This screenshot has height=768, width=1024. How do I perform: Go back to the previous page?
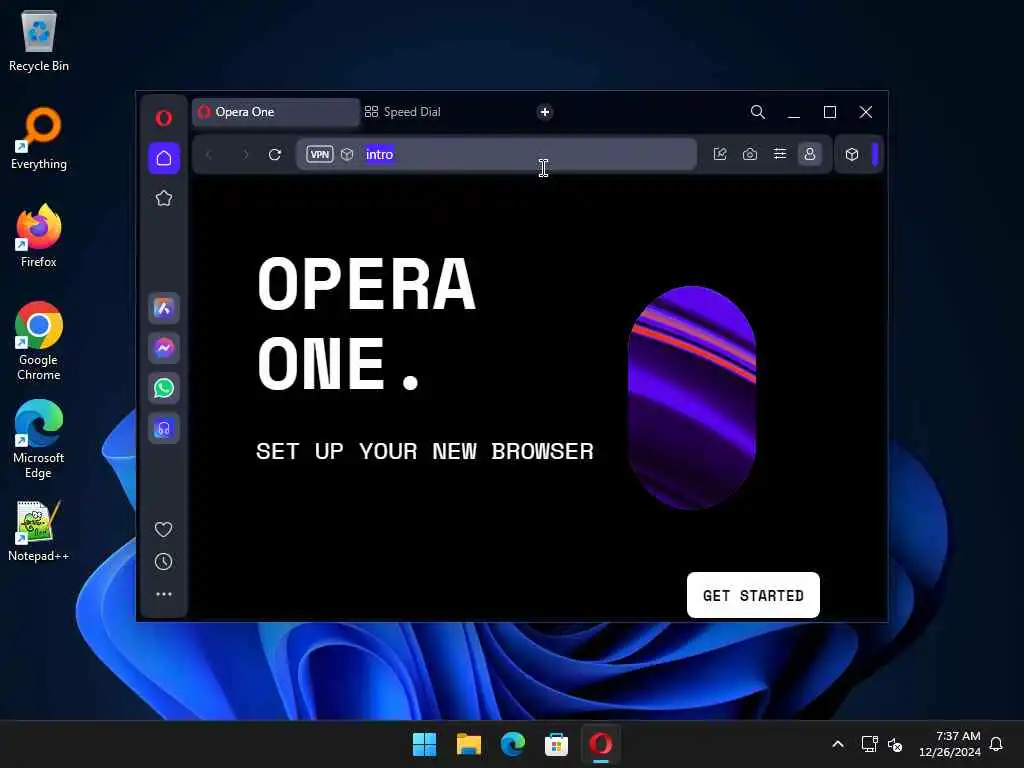point(209,155)
